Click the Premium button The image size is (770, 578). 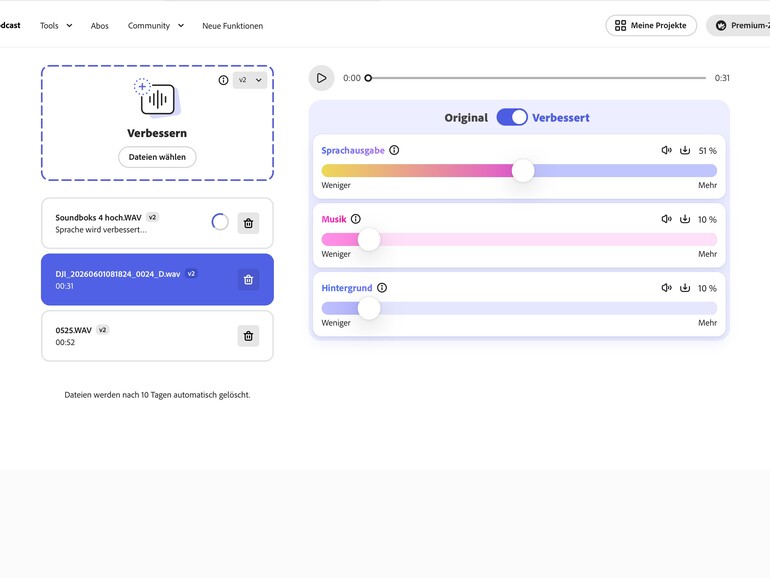click(x=739, y=26)
